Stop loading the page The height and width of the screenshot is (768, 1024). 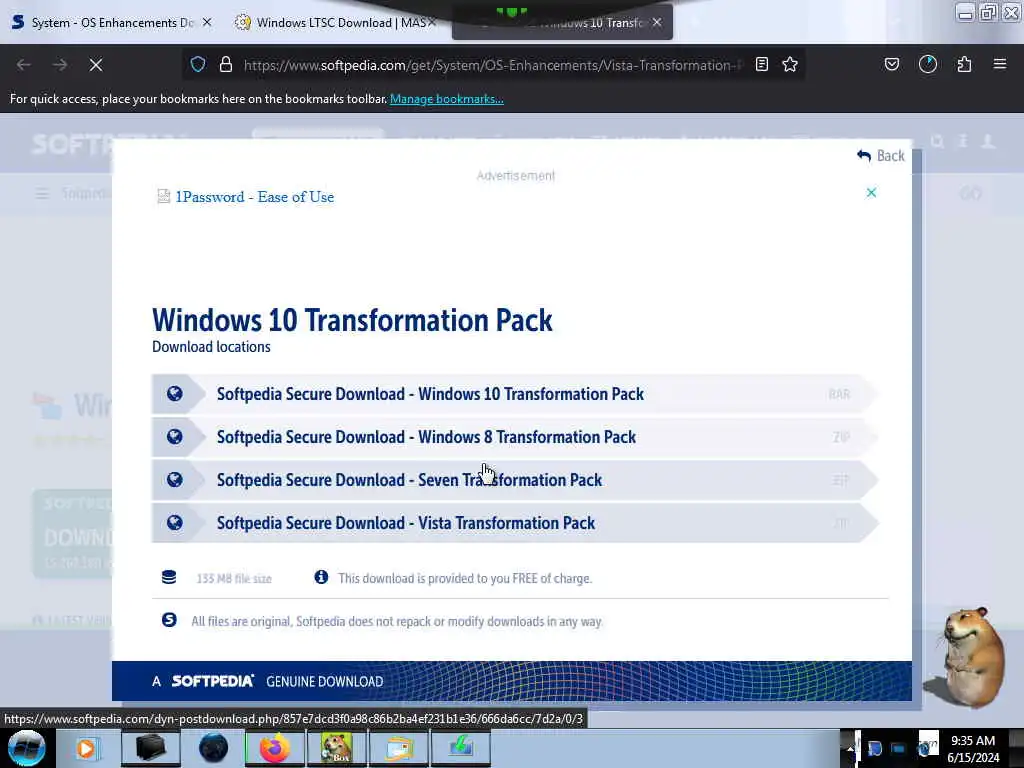click(96, 65)
